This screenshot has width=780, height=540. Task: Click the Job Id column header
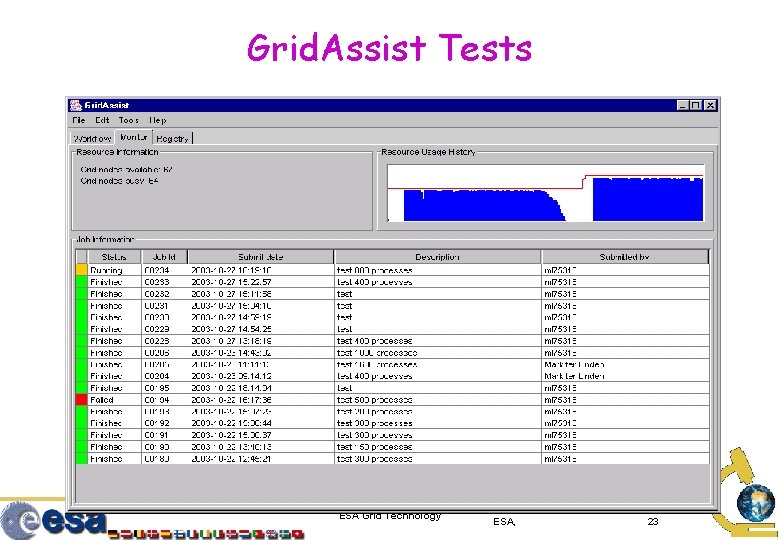[164, 257]
